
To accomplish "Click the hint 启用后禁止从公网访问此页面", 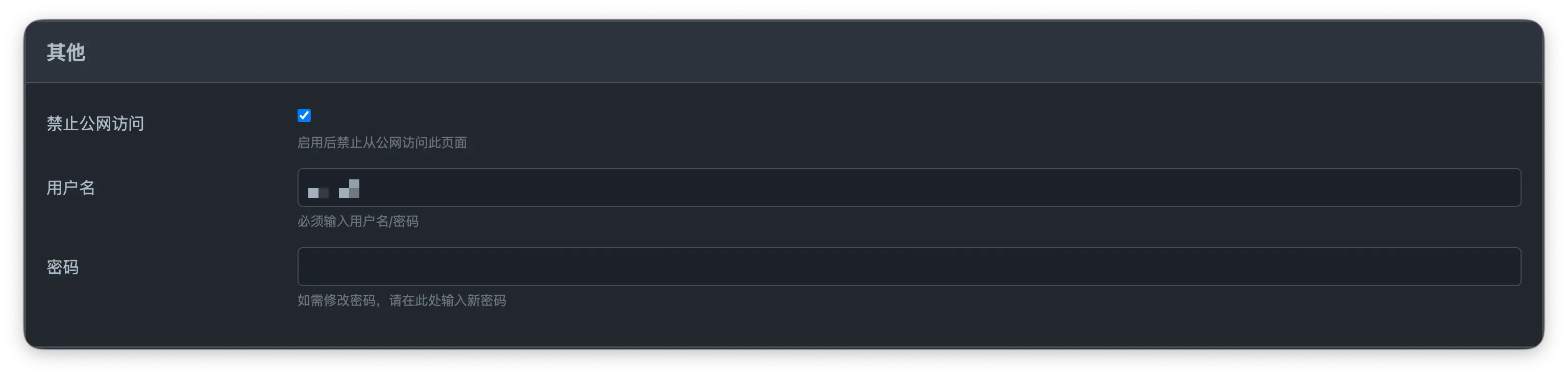I will tap(382, 143).
